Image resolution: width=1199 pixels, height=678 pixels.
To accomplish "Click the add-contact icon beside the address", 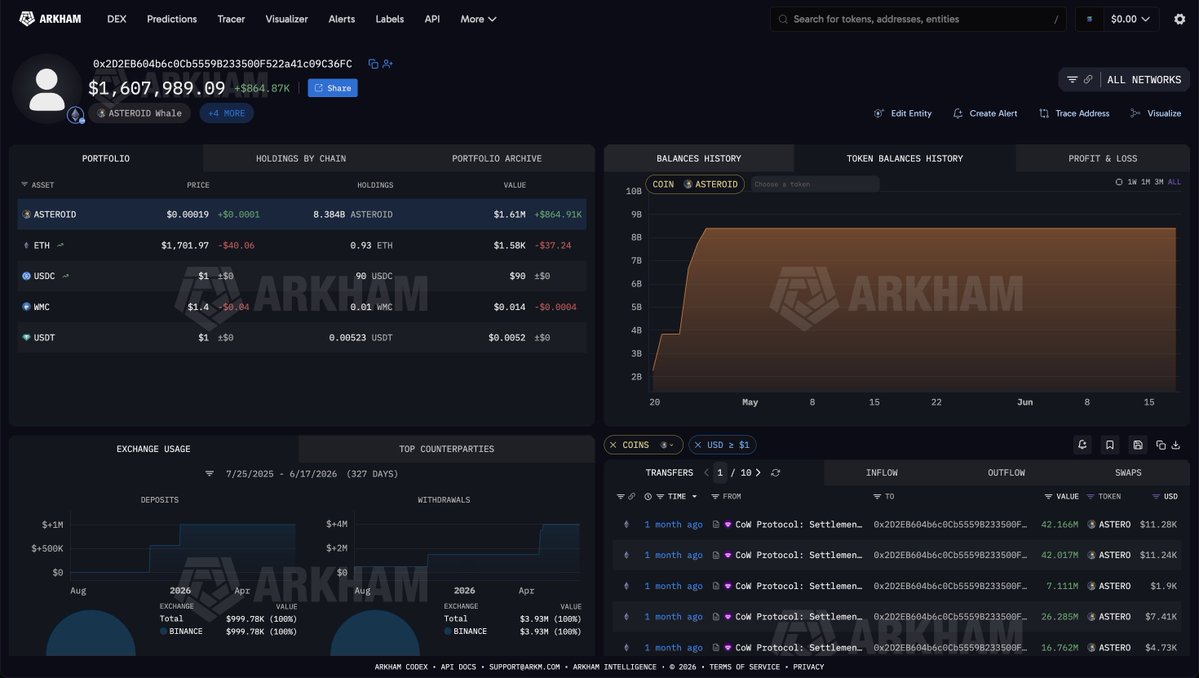I will point(388,64).
